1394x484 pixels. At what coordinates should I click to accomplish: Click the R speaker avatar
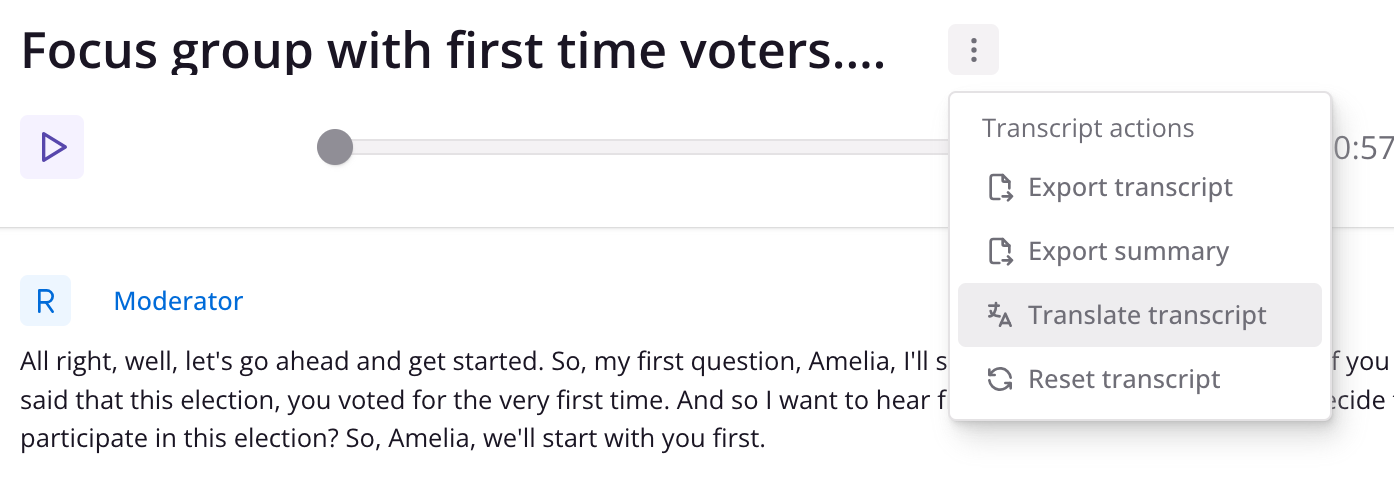click(46, 301)
